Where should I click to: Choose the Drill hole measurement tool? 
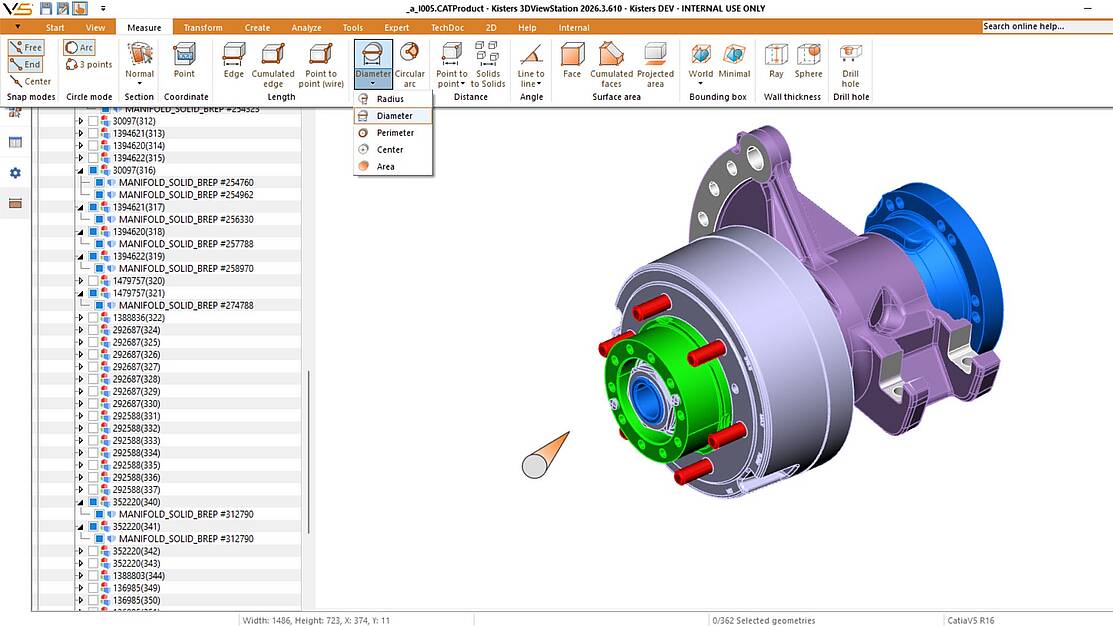click(850, 64)
